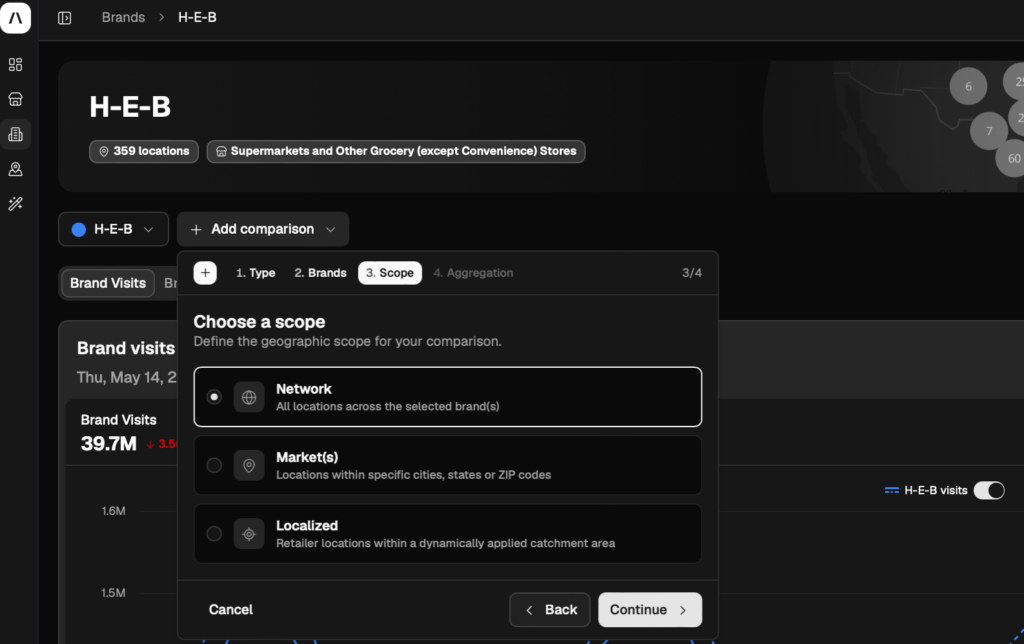Click the blue H-E-B color dot
This screenshot has height=644, width=1024.
(x=78, y=230)
